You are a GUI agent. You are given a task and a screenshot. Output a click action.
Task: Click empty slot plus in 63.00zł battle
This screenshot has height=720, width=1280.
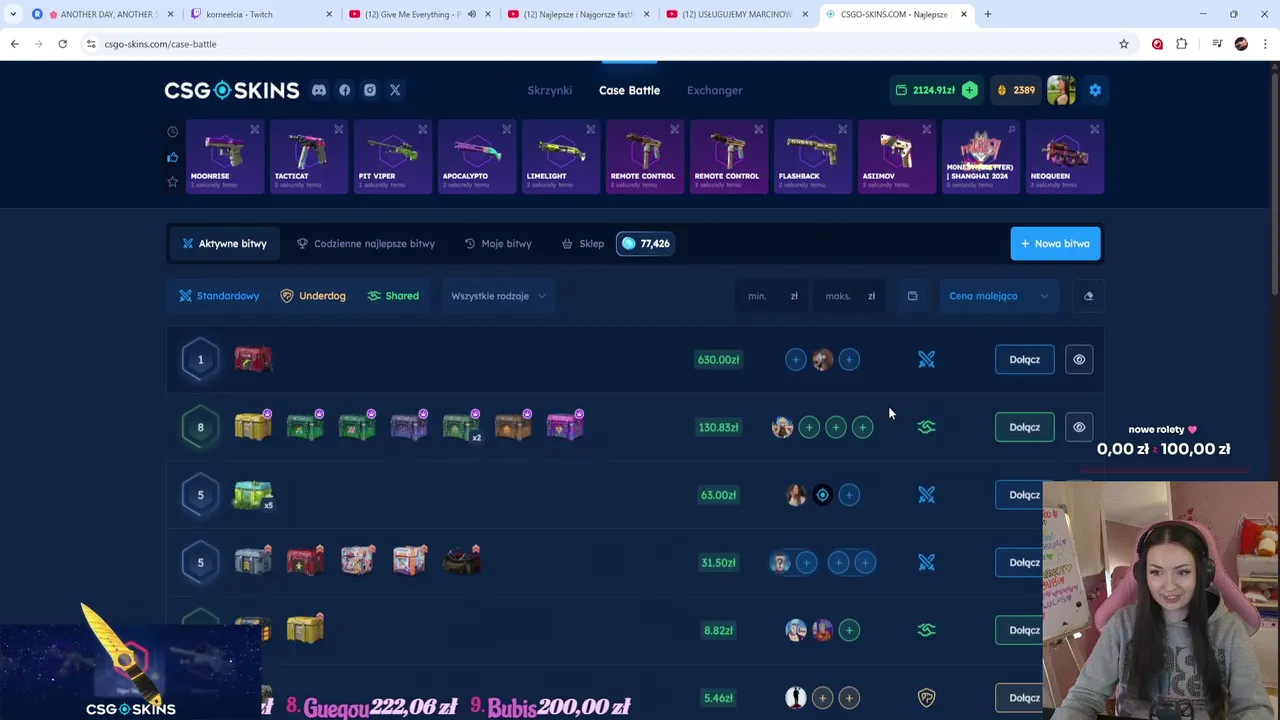point(849,495)
